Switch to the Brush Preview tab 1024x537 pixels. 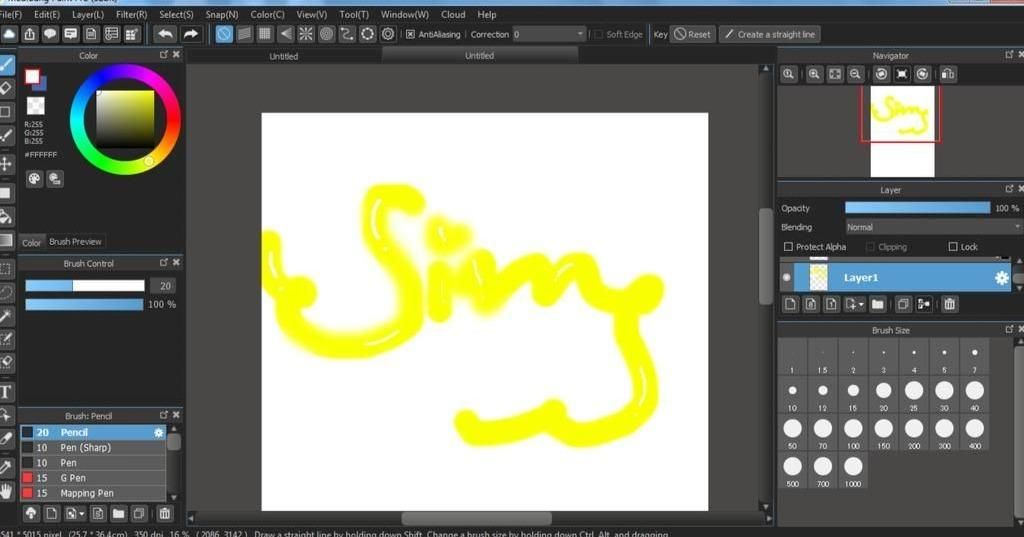[x=75, y=242]
